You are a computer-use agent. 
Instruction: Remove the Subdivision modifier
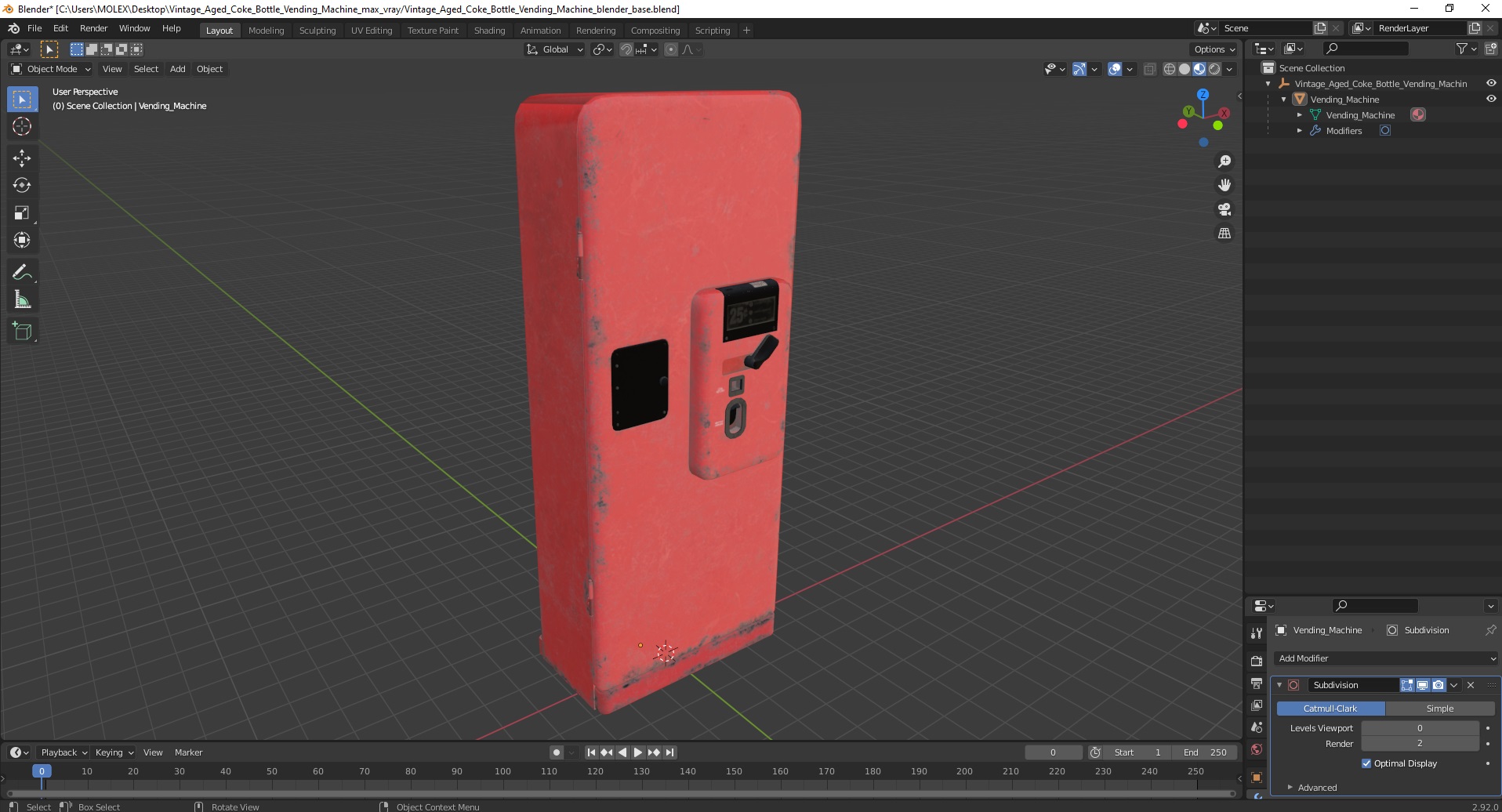(1471, 685)
